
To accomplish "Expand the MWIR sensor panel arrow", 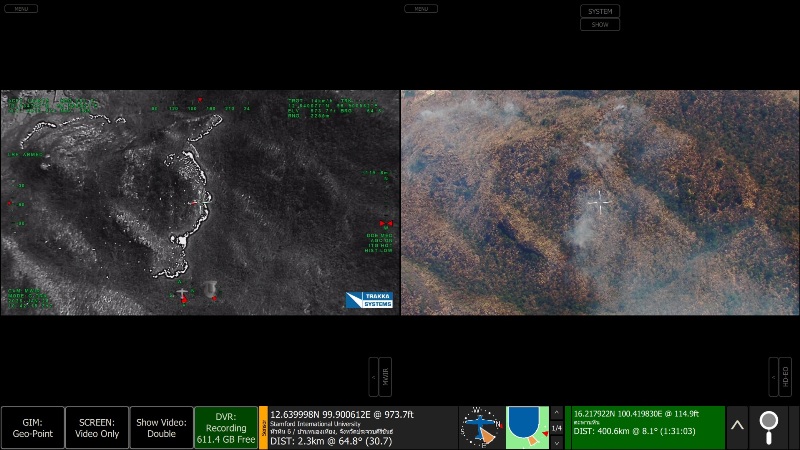I will [374, 376].
